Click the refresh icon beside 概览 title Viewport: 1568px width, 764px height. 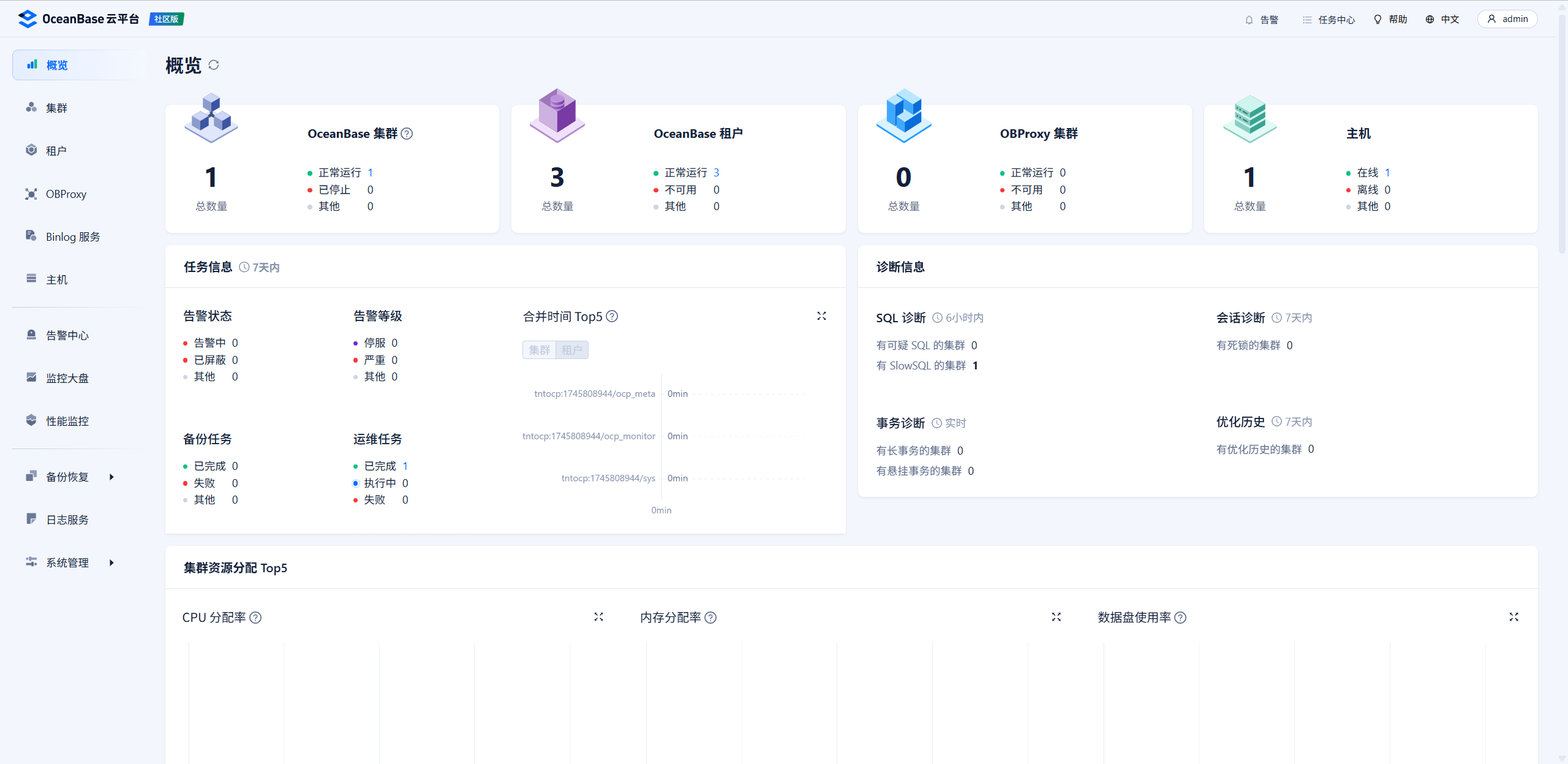pos(214,65)
